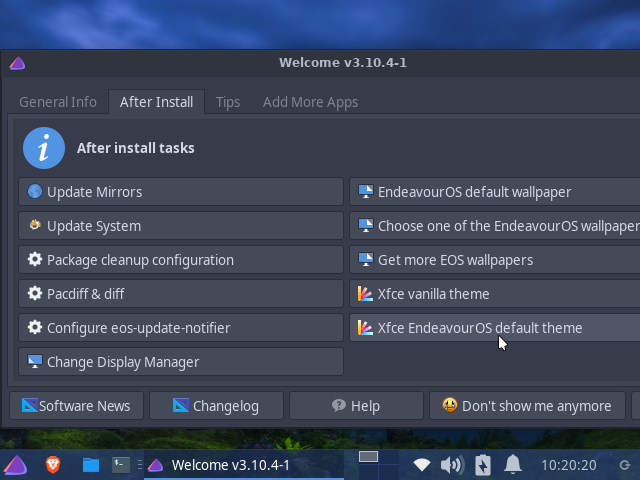Click Don't show me anymore
Viewport: 640px width, 480px height.
(527, 406)
